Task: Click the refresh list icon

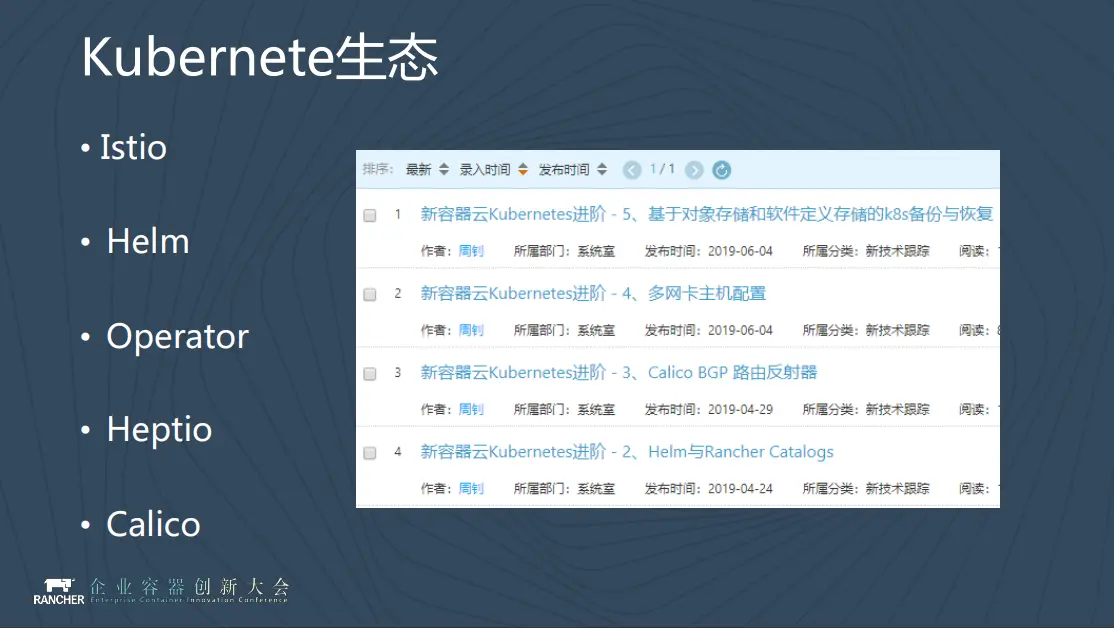Action: [721, 170]
